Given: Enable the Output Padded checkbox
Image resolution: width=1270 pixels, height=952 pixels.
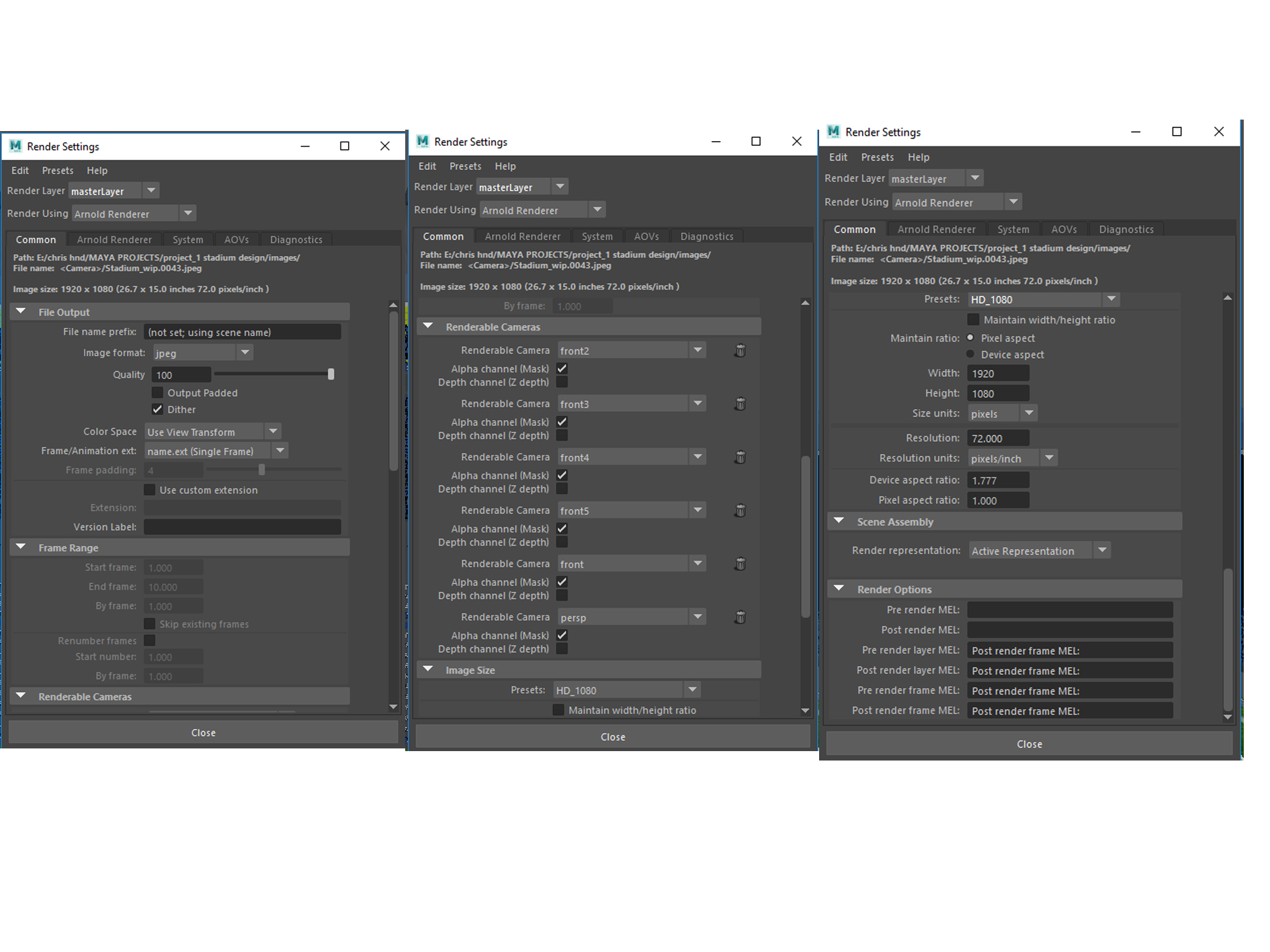Looking at the screenshot, I should point(157,392).
